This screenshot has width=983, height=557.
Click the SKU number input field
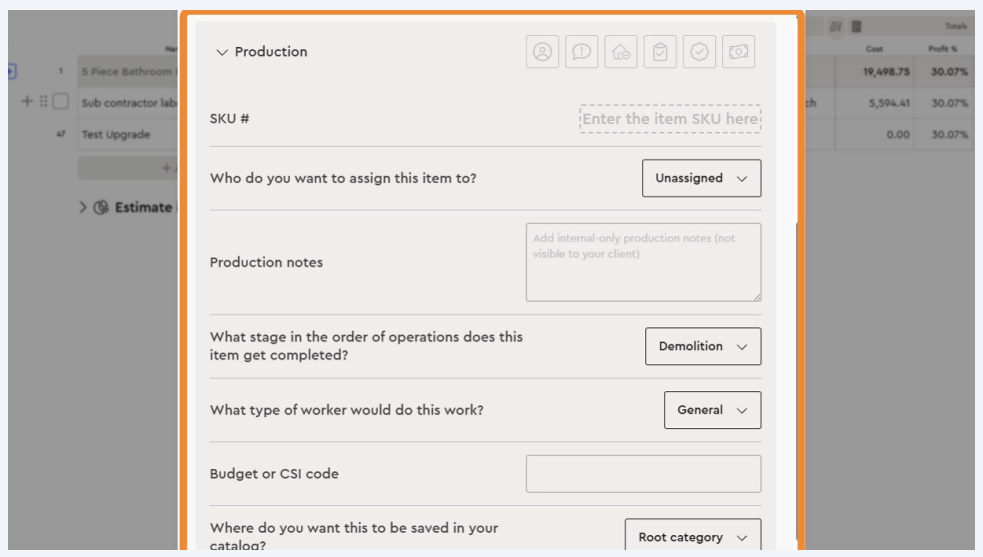click(670, 119)
